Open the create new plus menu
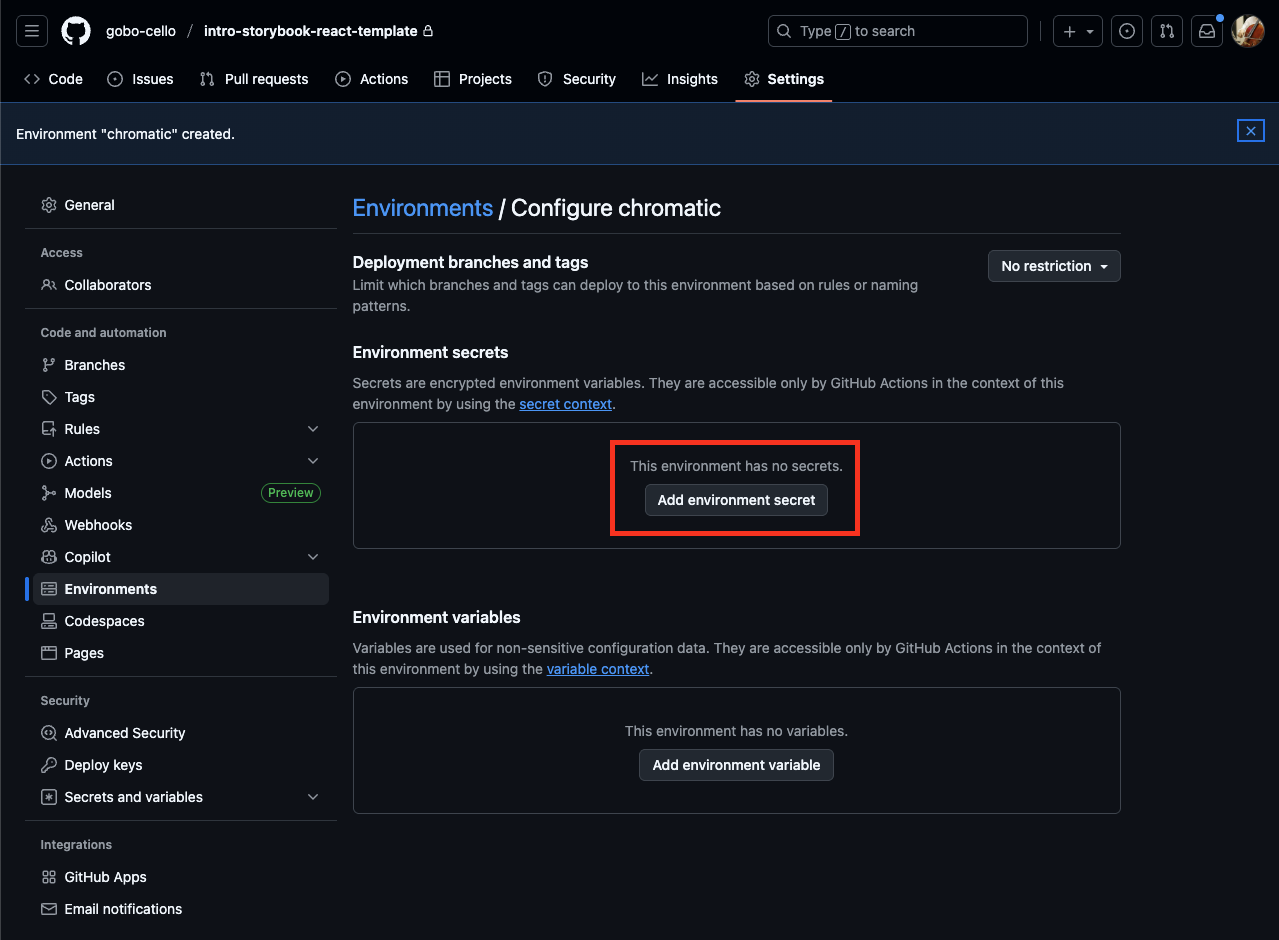Image resolution: width=1279 pixels, height=940 pixels. [1078, 31]
